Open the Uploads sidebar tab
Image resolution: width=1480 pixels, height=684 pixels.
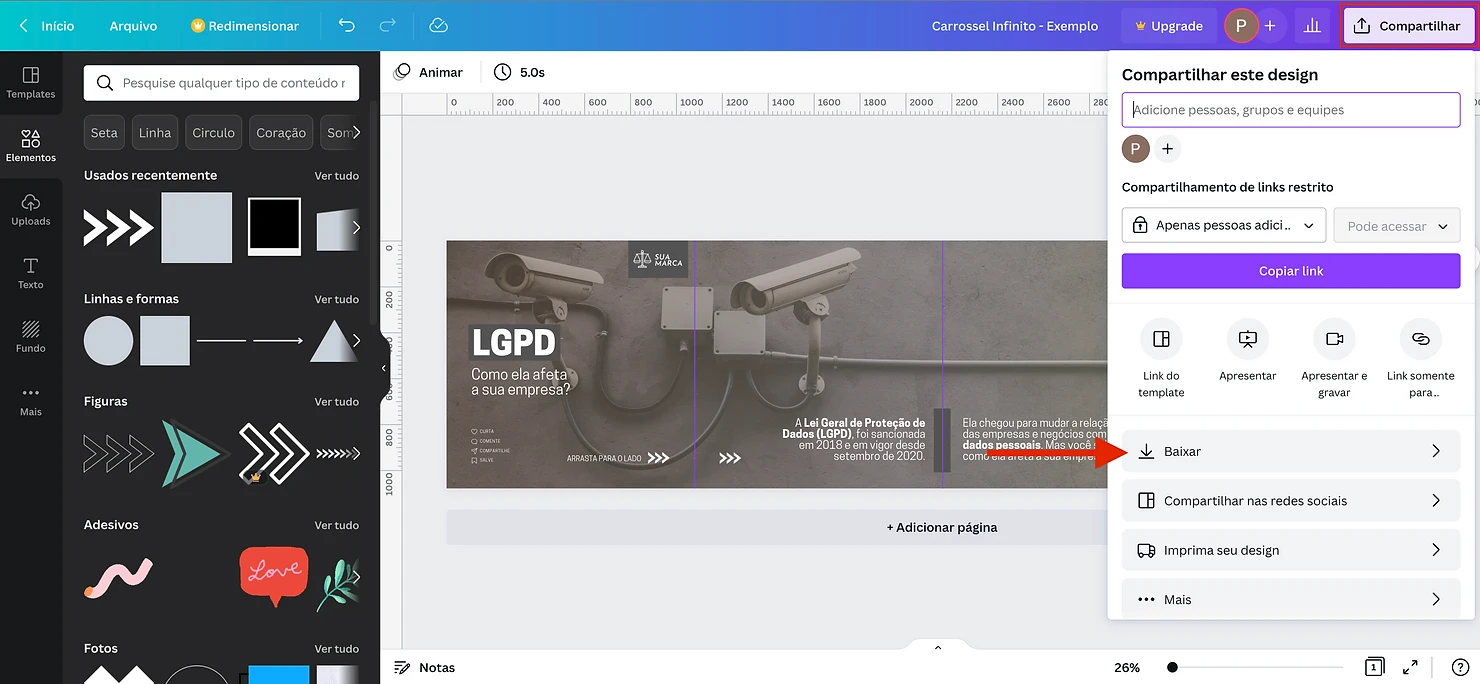point(31,210)
